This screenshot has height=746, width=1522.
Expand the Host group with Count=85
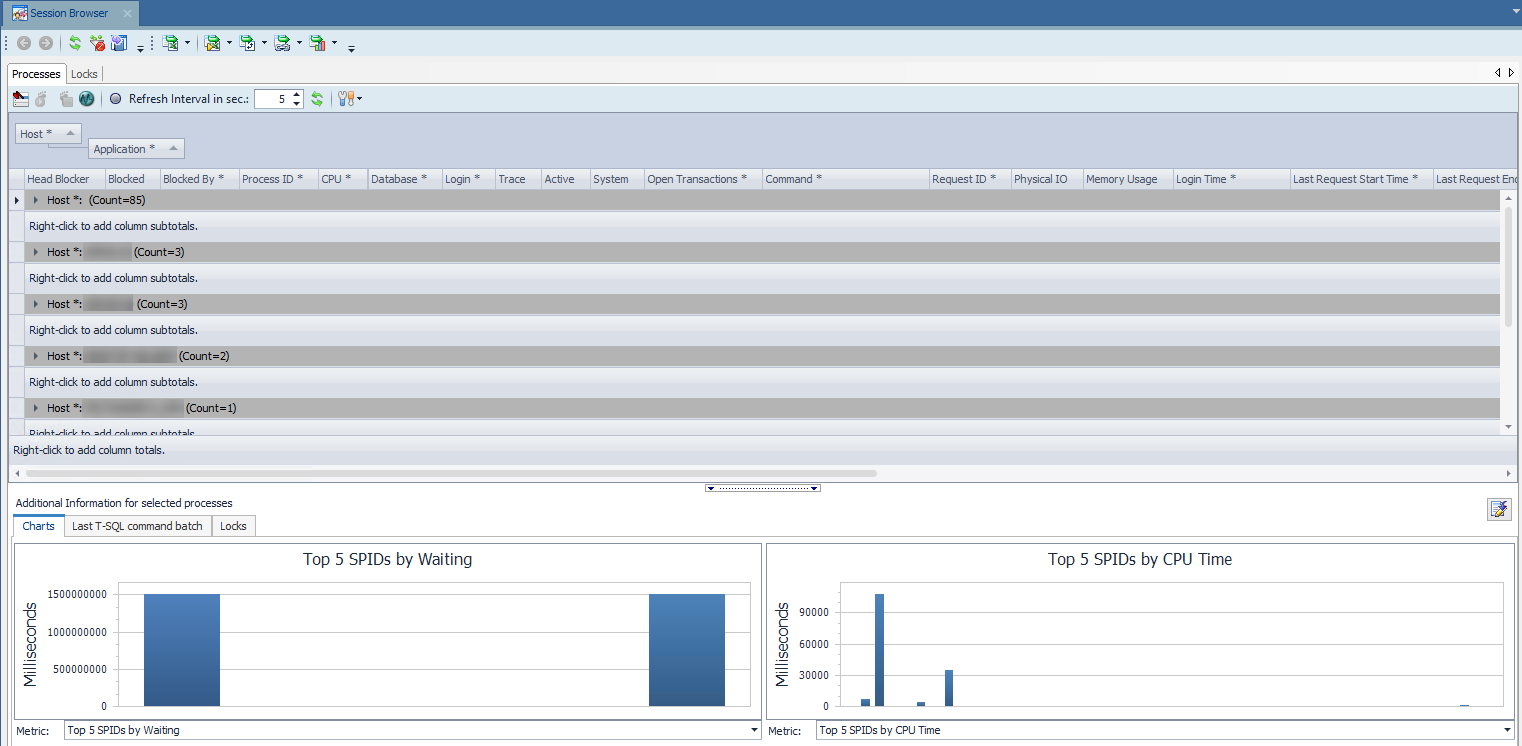36,200
